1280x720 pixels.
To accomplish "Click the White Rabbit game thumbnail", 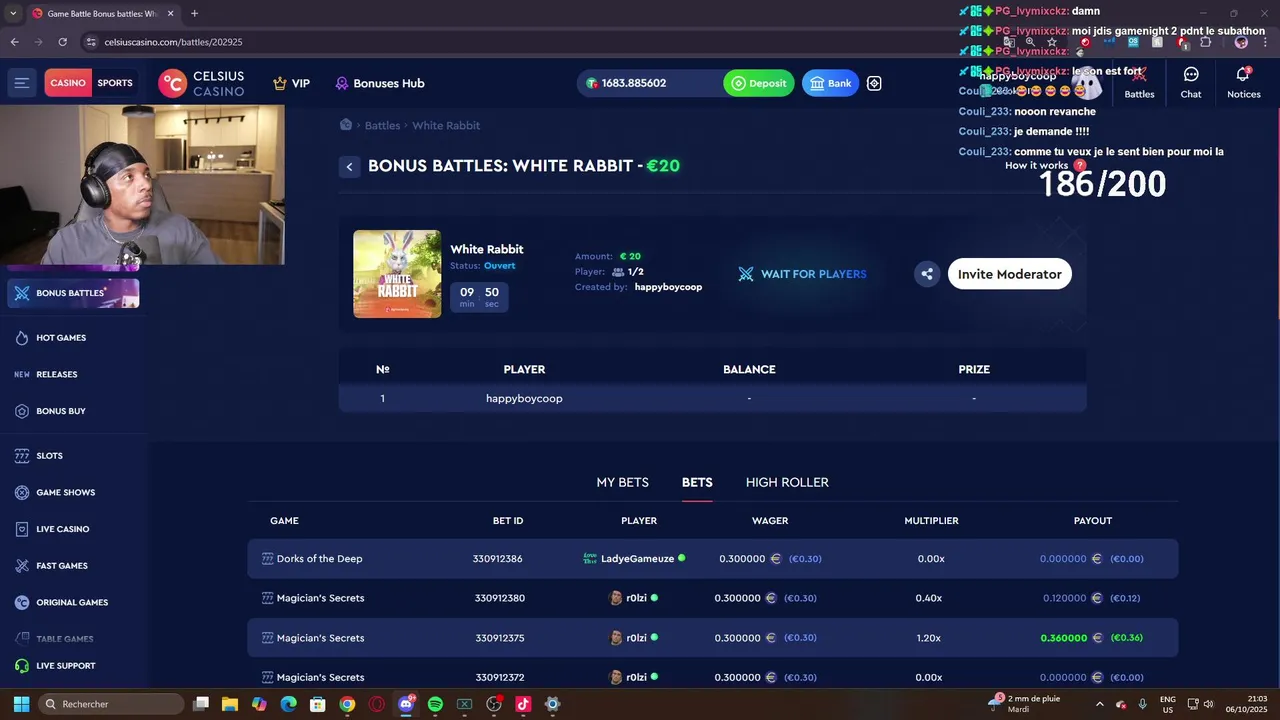I will pos(397,274).
